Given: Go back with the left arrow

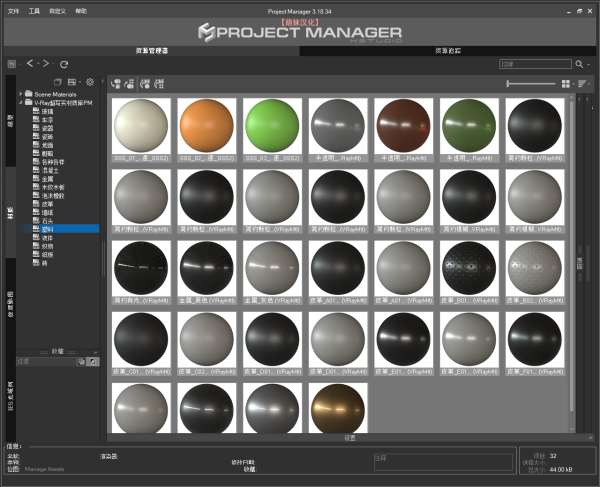Looking at the screenshot, I should tap(30, 64).
